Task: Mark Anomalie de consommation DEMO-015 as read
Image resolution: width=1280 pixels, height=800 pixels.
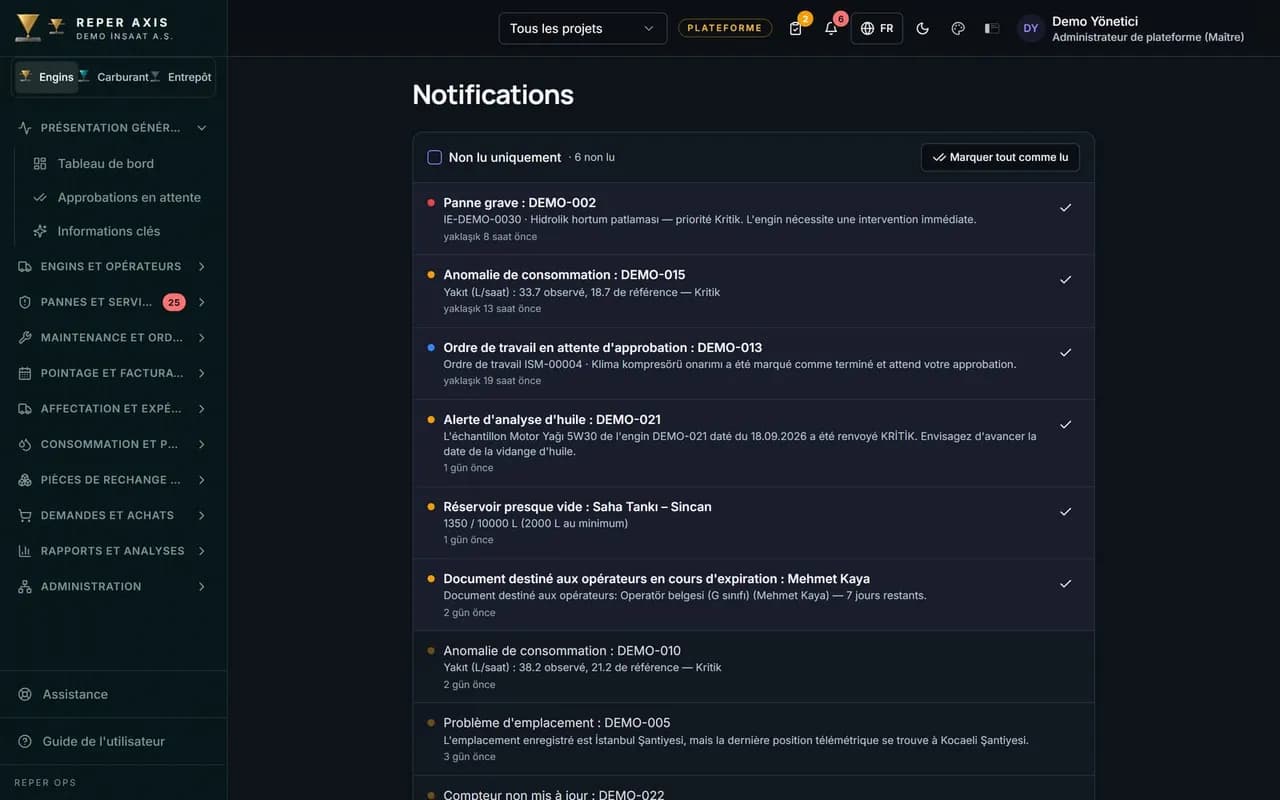Action: click(x=1065, y=280)
